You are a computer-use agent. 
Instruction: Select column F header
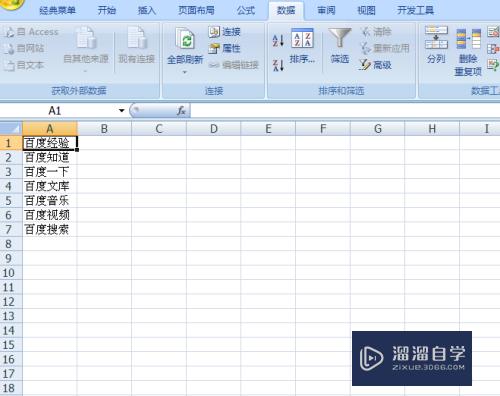pyautogui.click(x=323, y=129)
